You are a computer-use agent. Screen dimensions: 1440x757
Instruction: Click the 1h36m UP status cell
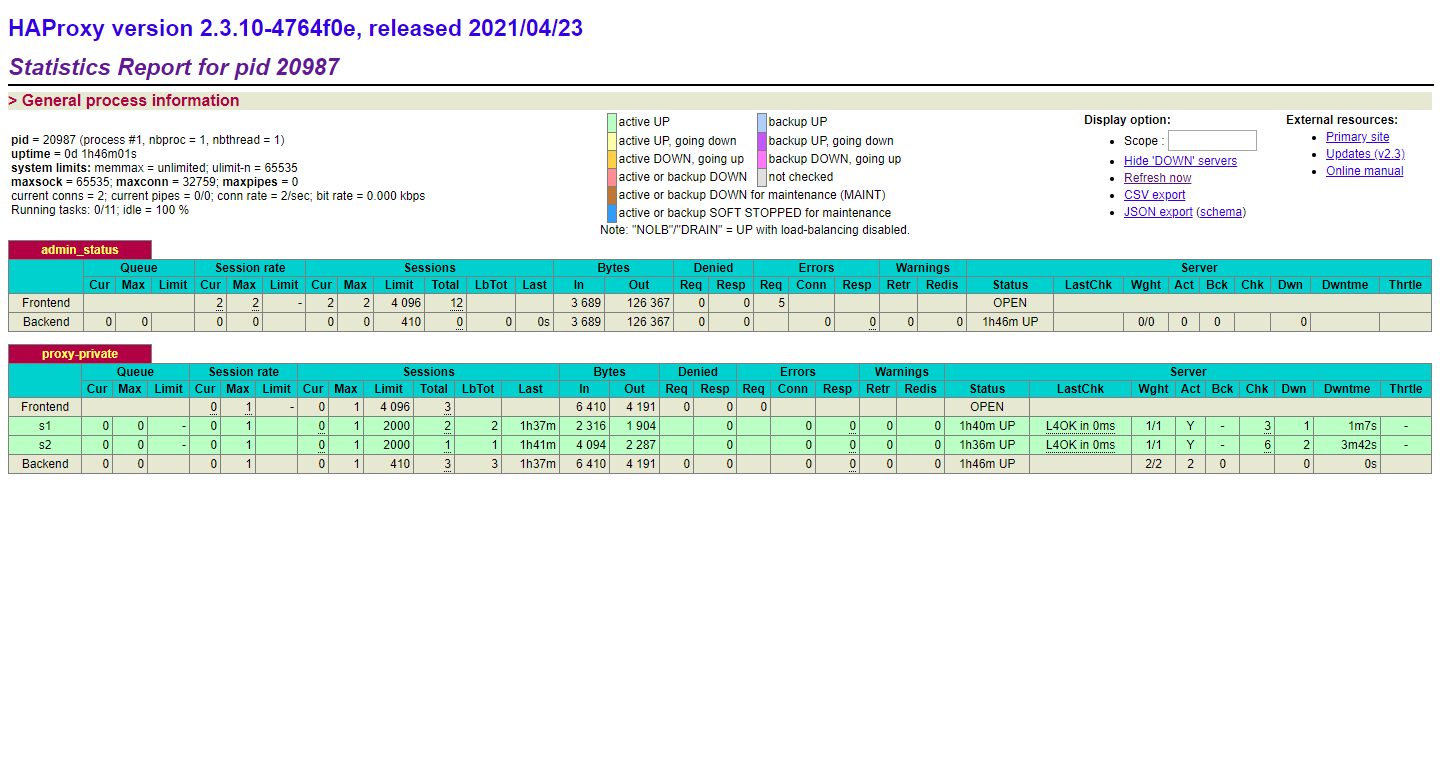point(987,445)
